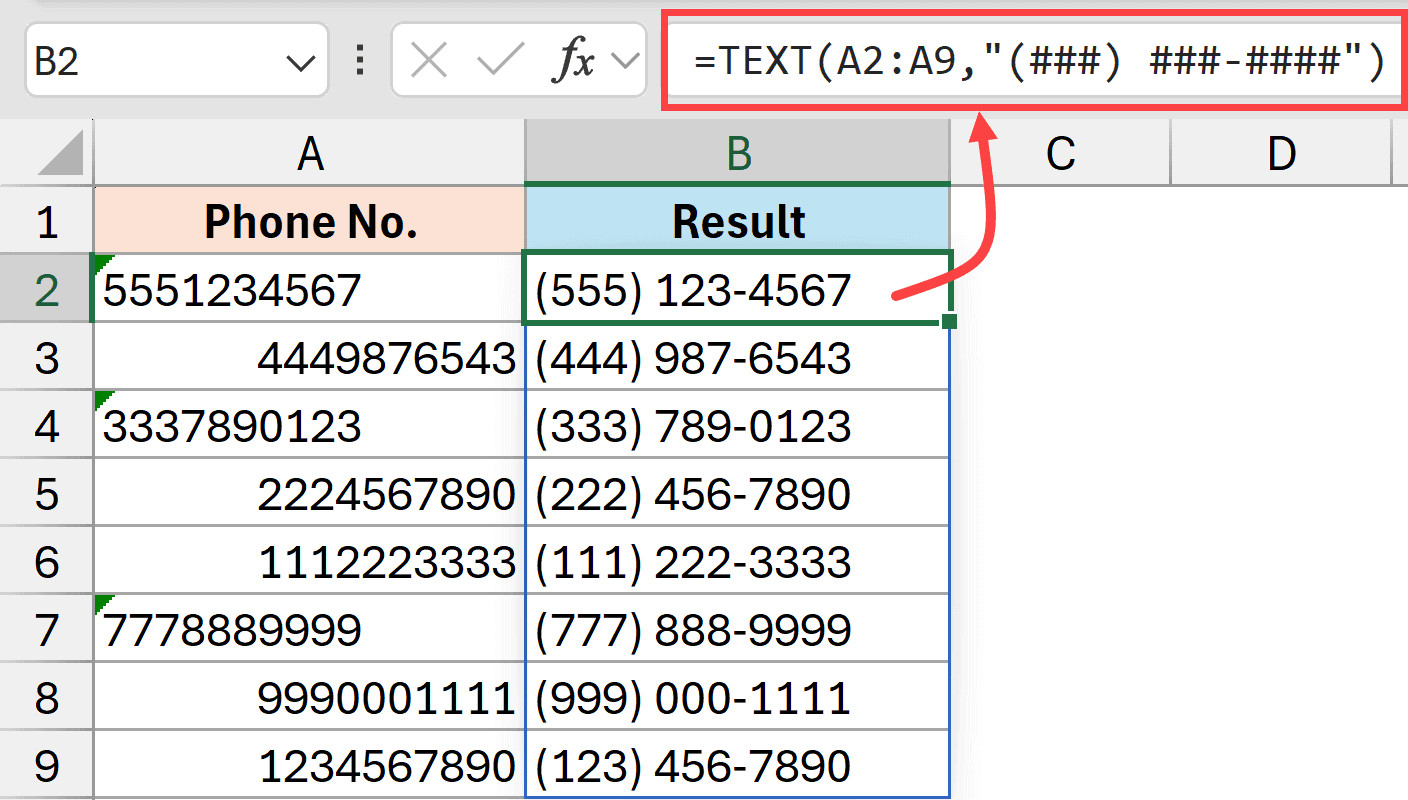Click the Cancel (X) formula button
The image size is (1408, 800).
[x=429, y=62]
